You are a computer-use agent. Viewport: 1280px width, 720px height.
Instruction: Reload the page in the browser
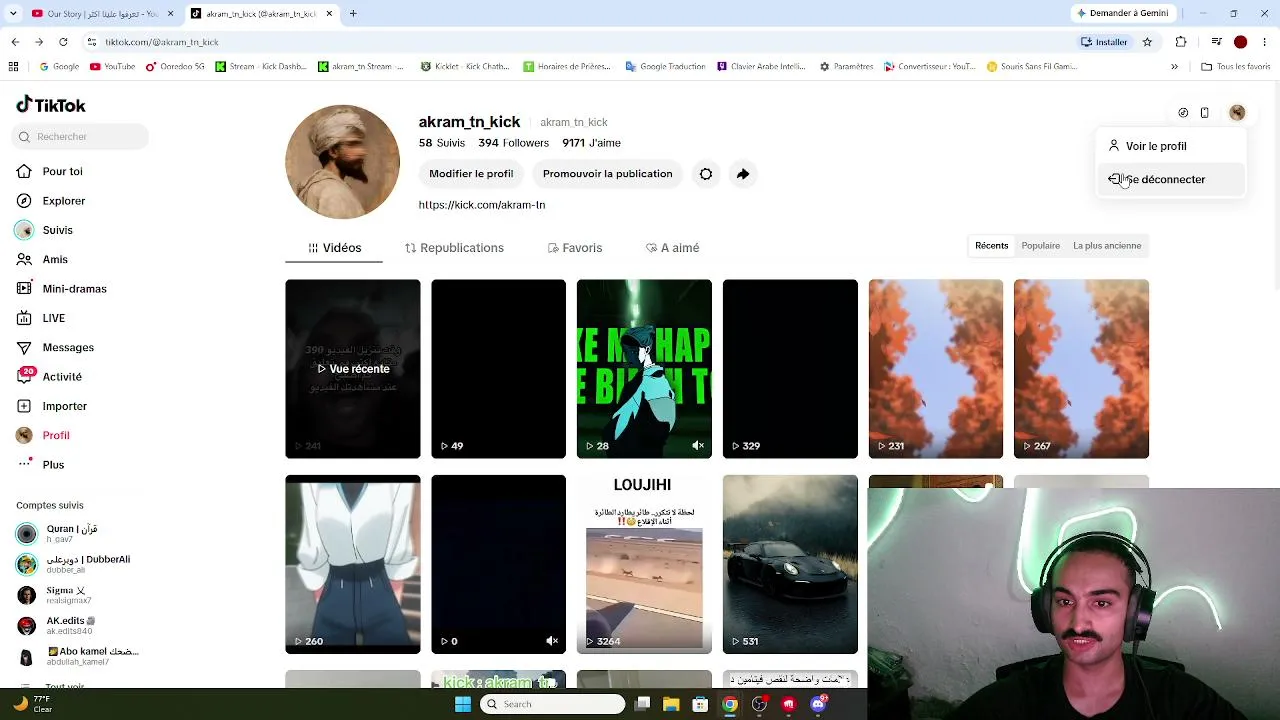[x=63, y=42]
